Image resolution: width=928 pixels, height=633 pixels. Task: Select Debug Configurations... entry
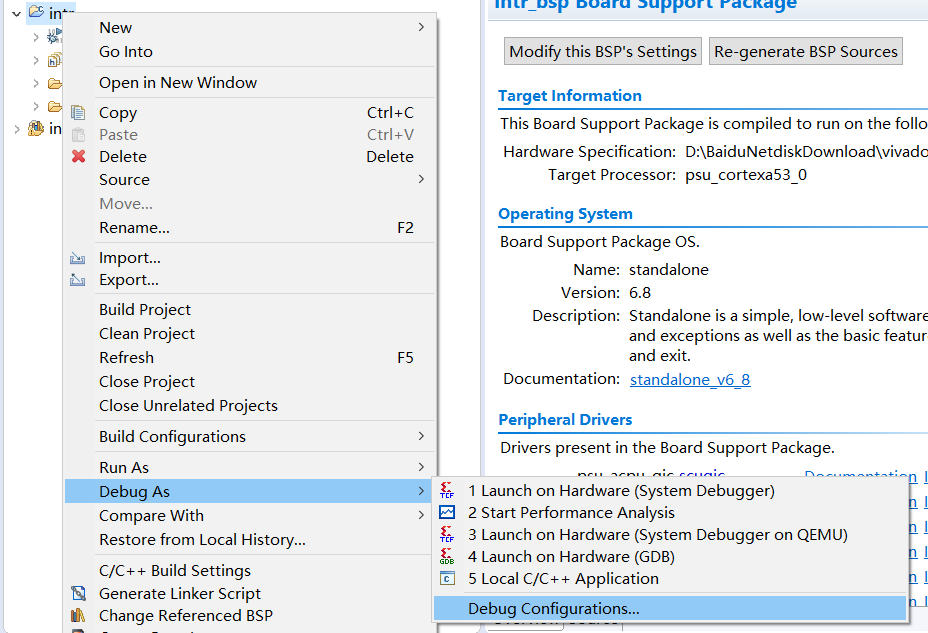(553, 608)
